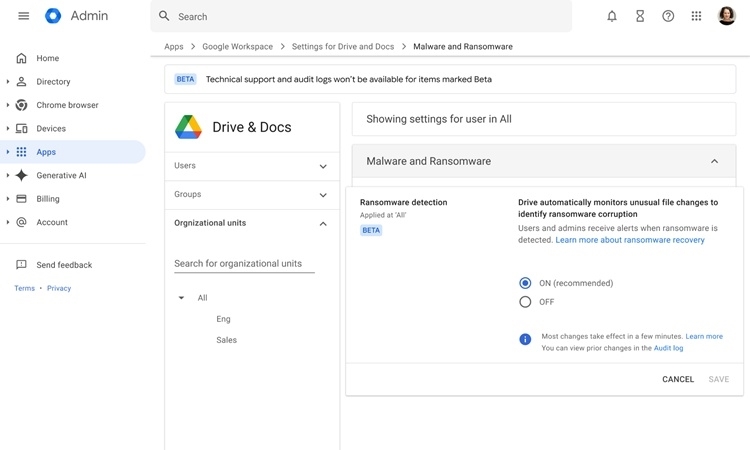
Task: Click the Send feedback icon
Action: [21, 265]
